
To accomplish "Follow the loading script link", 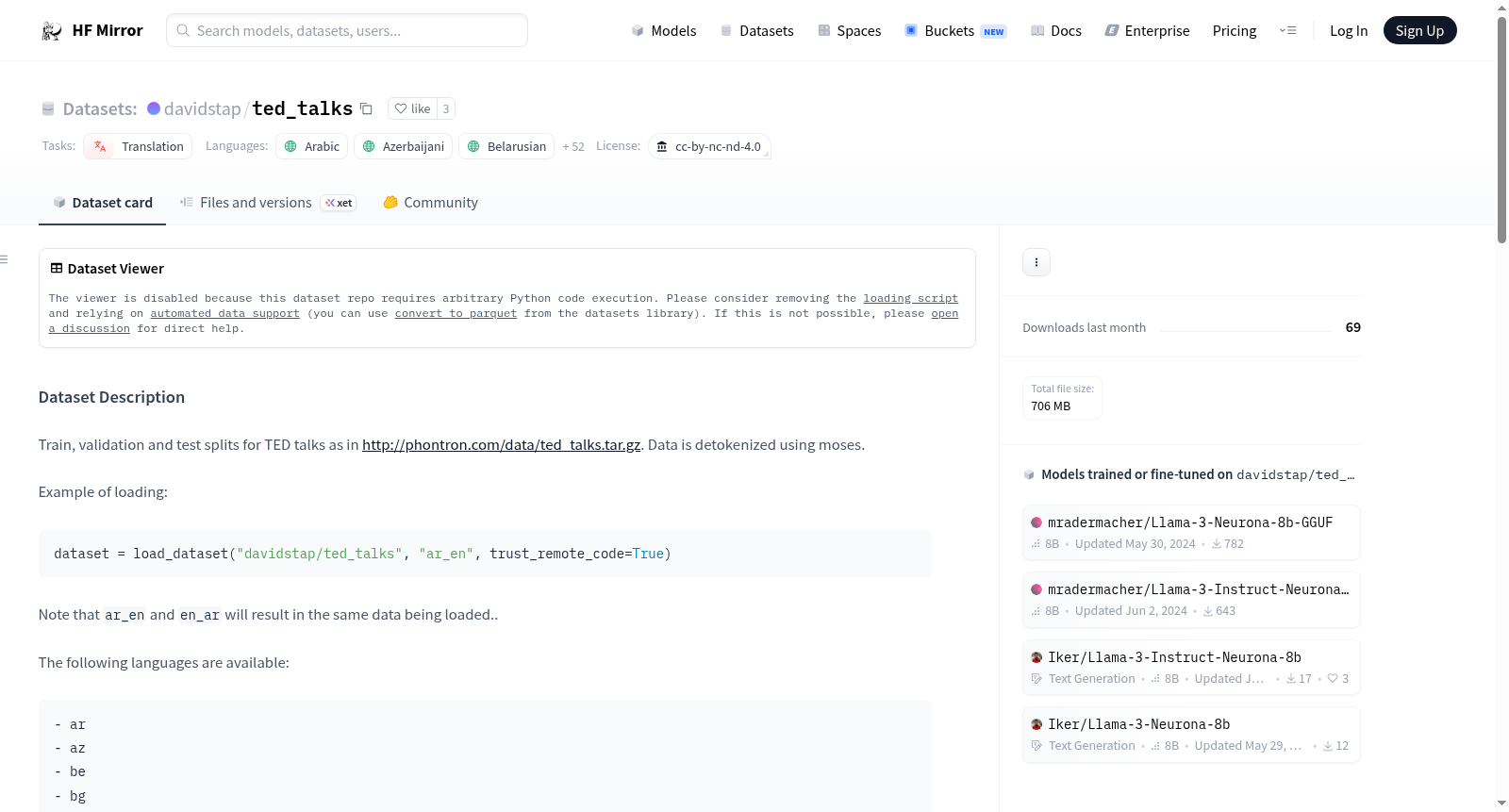I will pos(910,298).
